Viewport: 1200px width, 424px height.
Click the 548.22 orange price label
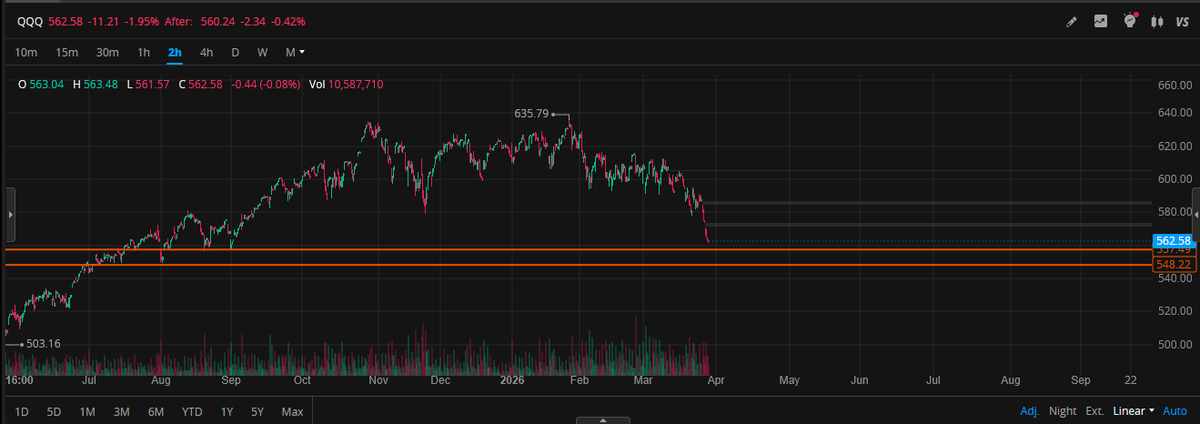[1172, 264]
